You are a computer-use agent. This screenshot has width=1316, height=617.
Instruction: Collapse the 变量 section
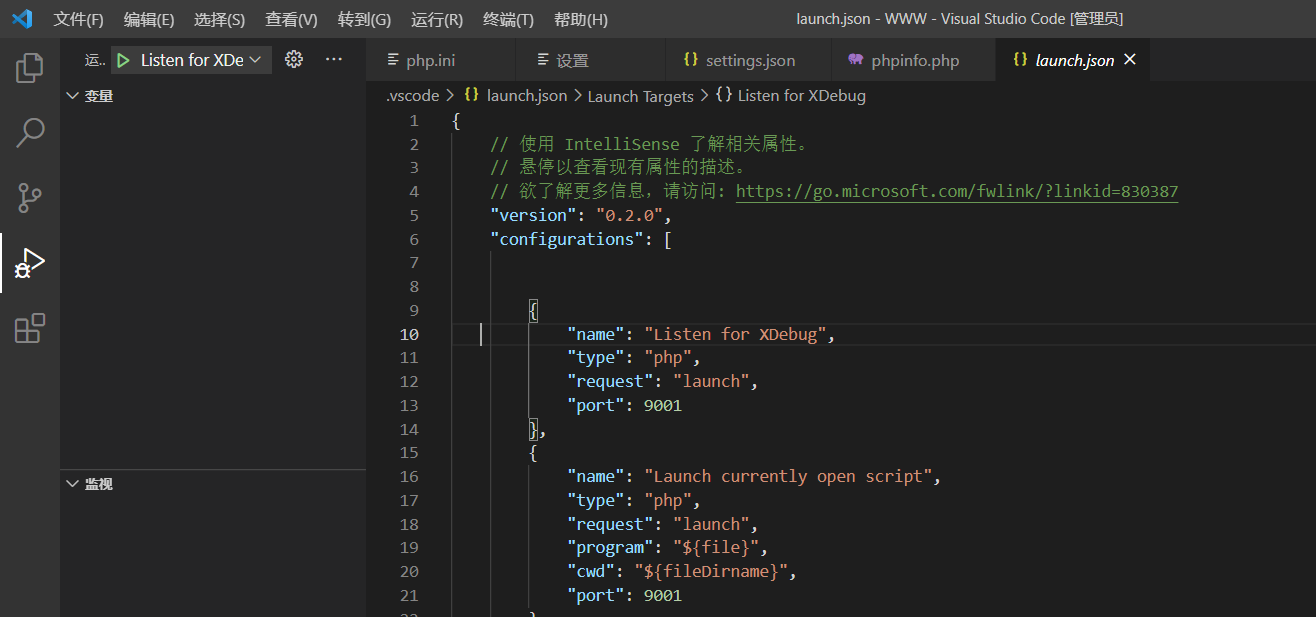89,96
